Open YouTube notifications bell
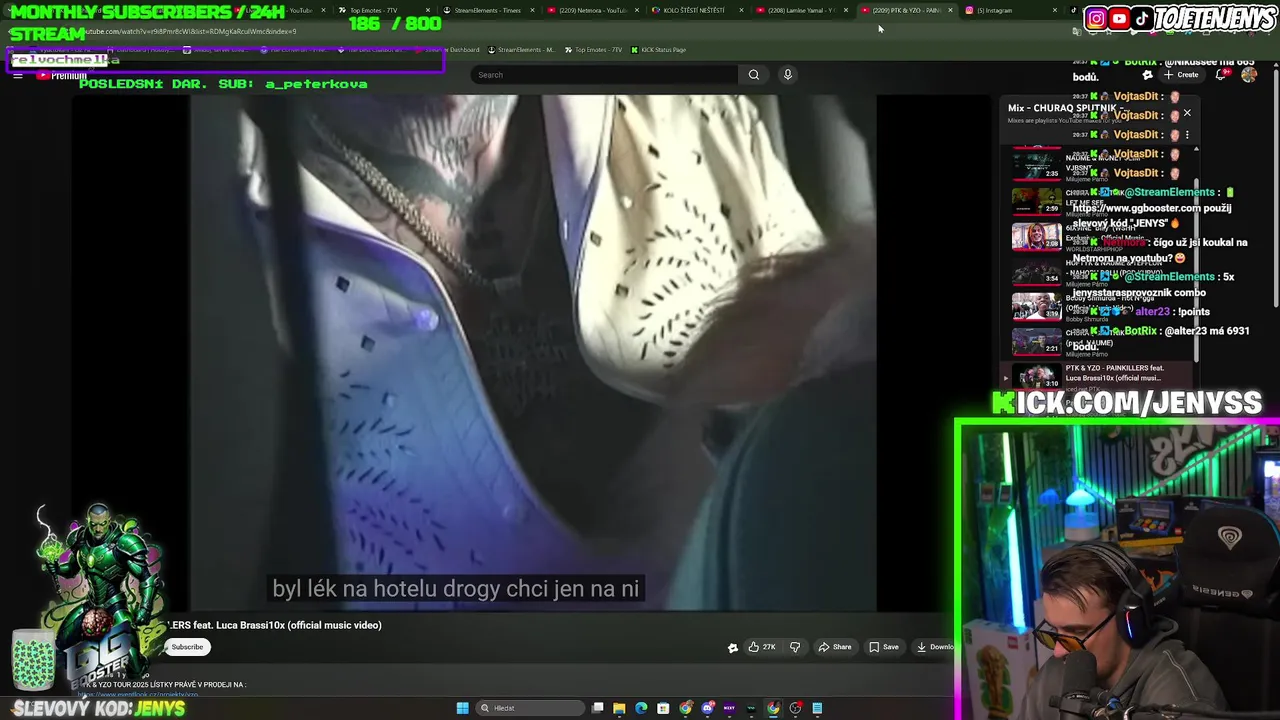Image resolution: width=1280 pixels, height=720 pixels. [x=1221, y=75]
